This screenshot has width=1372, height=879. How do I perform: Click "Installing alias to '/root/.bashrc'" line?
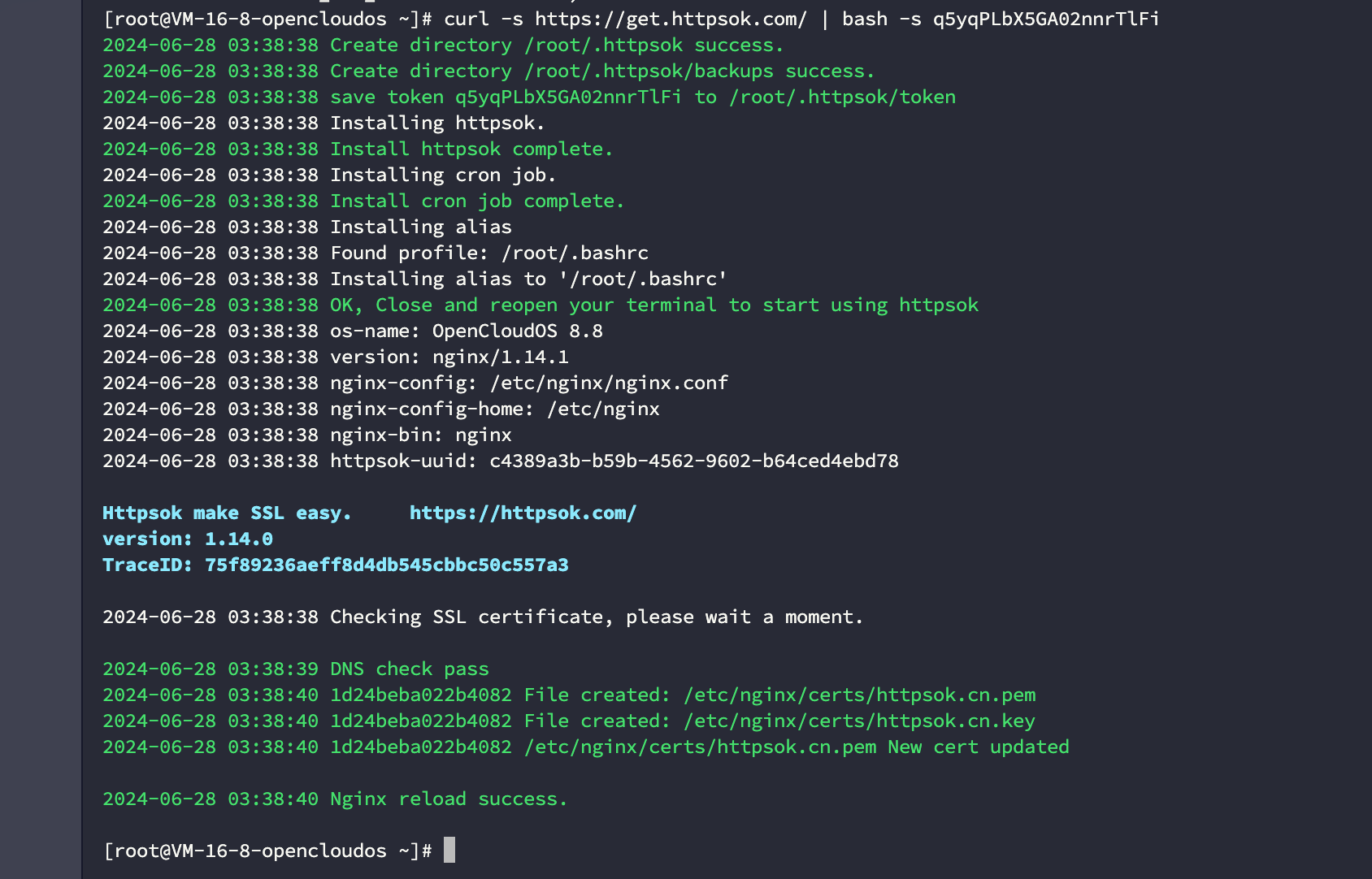(415, 279)
